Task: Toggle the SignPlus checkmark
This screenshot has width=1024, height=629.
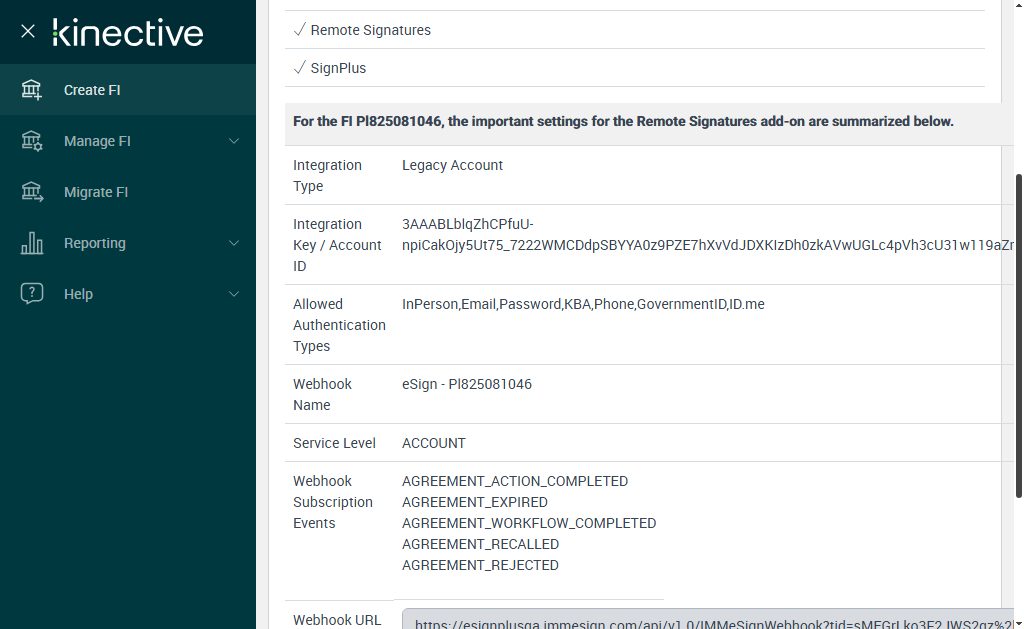Action: (x=299, y=68)
